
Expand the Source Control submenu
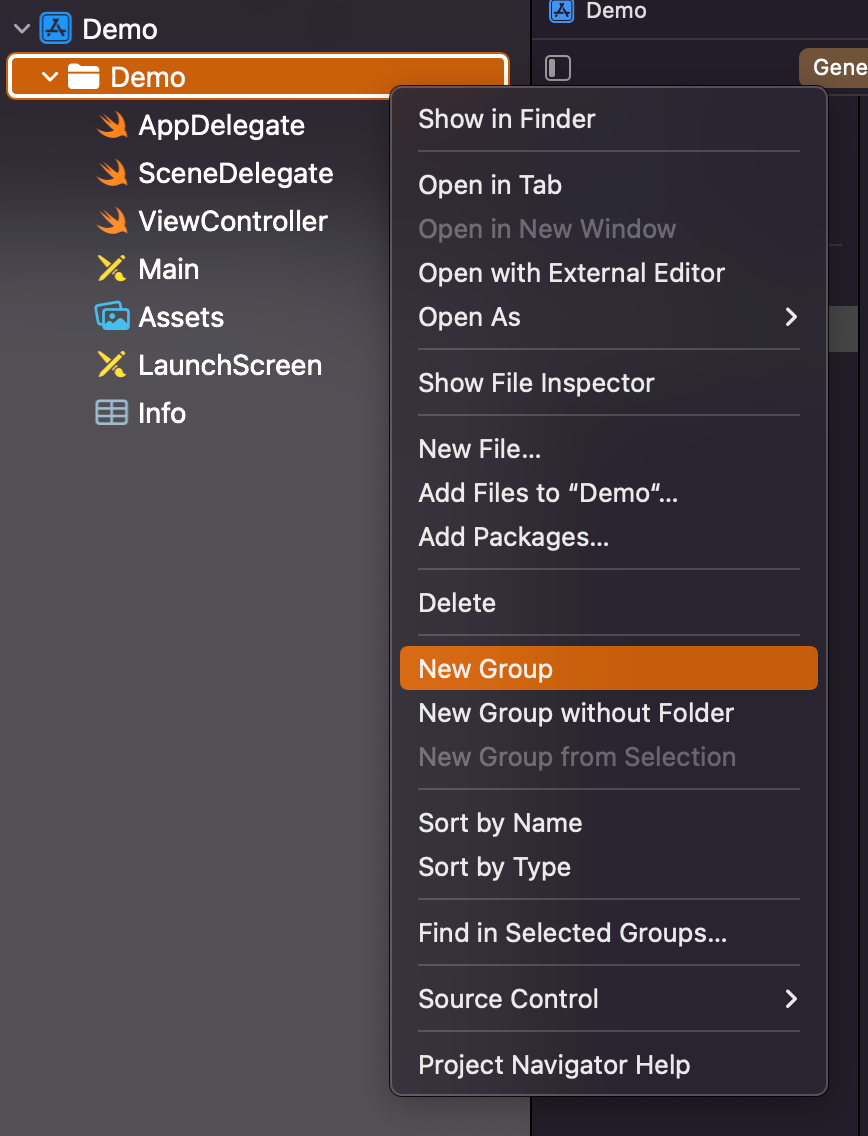[x=790, y=999]
